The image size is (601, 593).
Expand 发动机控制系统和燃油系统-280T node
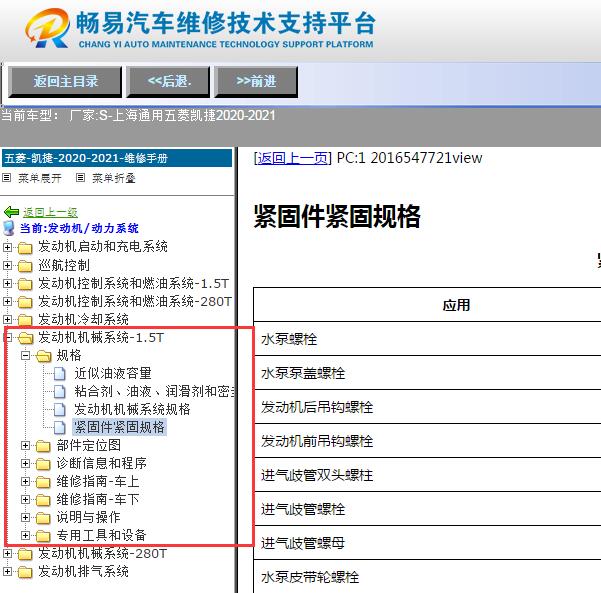pyautogui.click(x=7, y=301)
